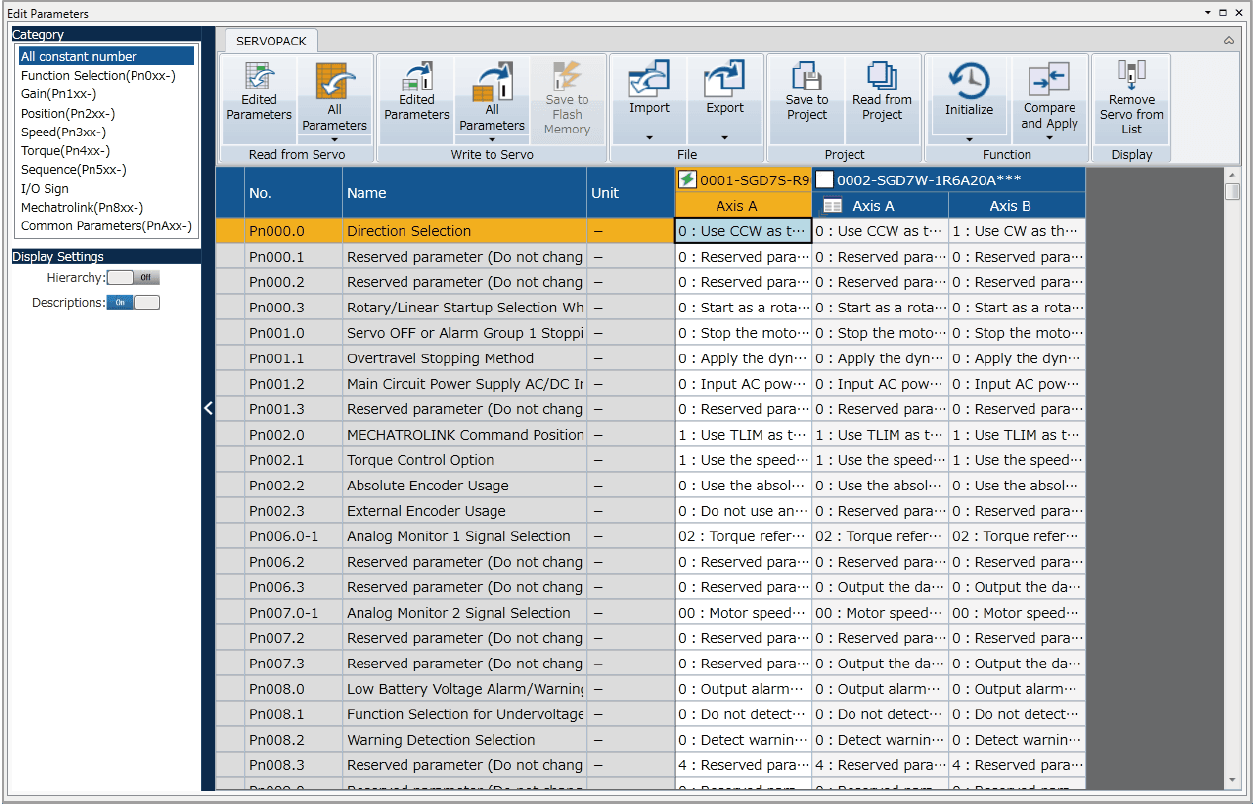Image resolution: width=1253 pixels, height=805 pixels.
Task: Expand All Parameters dropdown under Write to Servo
Action: (x=492, y=139)
